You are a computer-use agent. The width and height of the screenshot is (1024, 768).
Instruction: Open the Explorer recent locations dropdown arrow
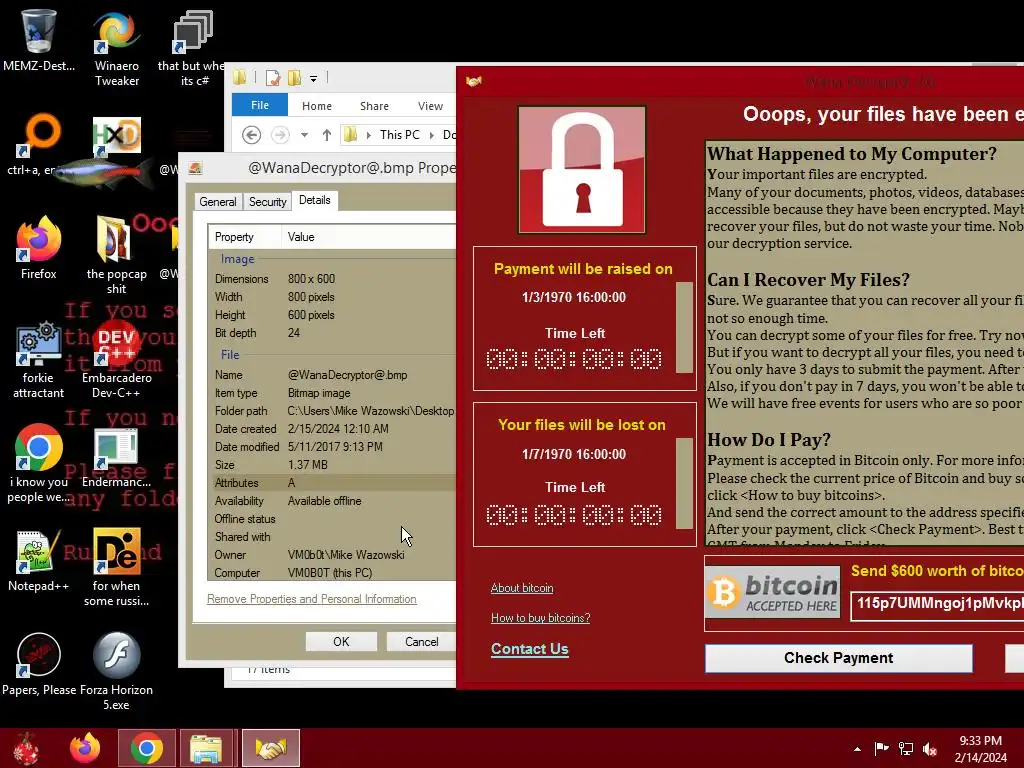304,135
